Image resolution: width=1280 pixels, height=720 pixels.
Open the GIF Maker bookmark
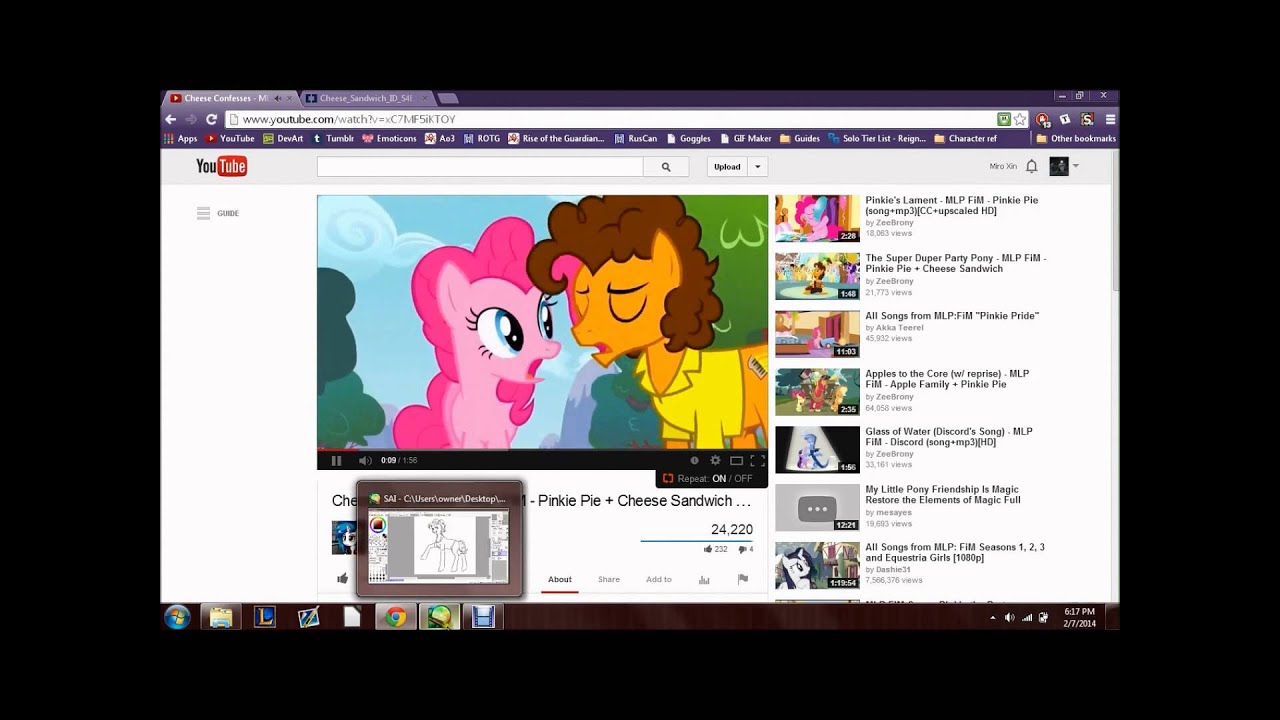click(x=745, y=139)
